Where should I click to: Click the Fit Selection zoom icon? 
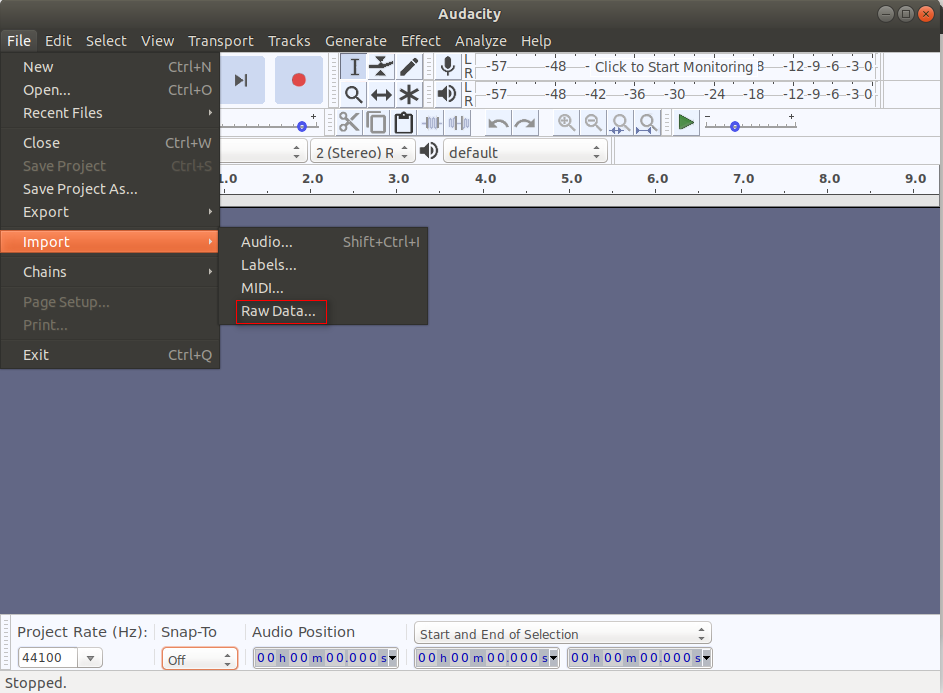(x=620, y=123)
